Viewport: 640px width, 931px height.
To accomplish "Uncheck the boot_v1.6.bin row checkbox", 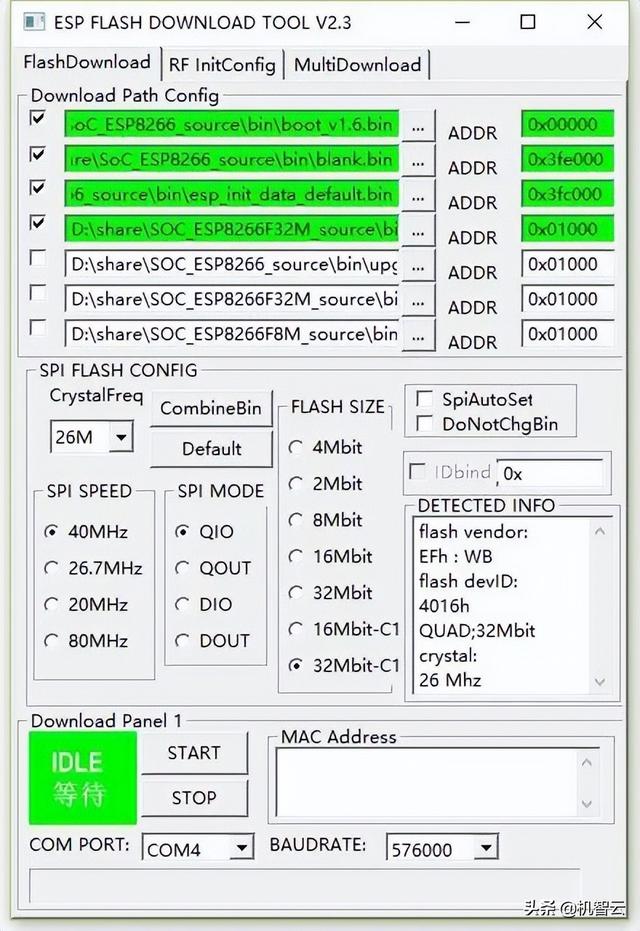I will coord(37,118).
